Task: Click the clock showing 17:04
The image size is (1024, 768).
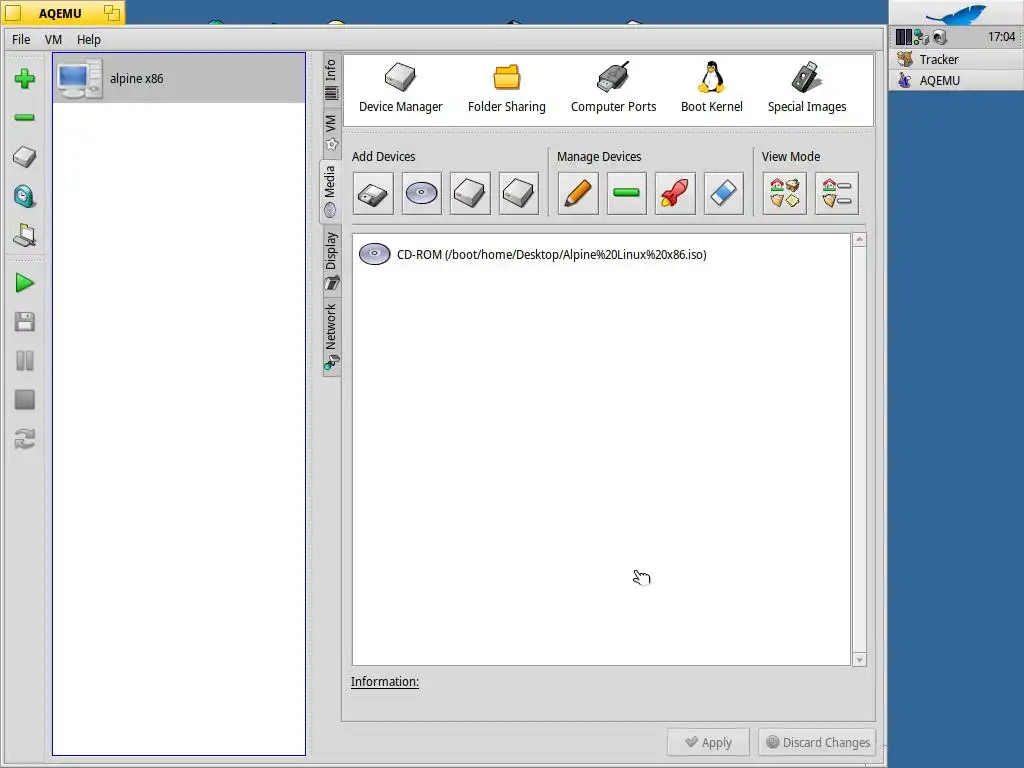Action: click(x=1001, y=37)
